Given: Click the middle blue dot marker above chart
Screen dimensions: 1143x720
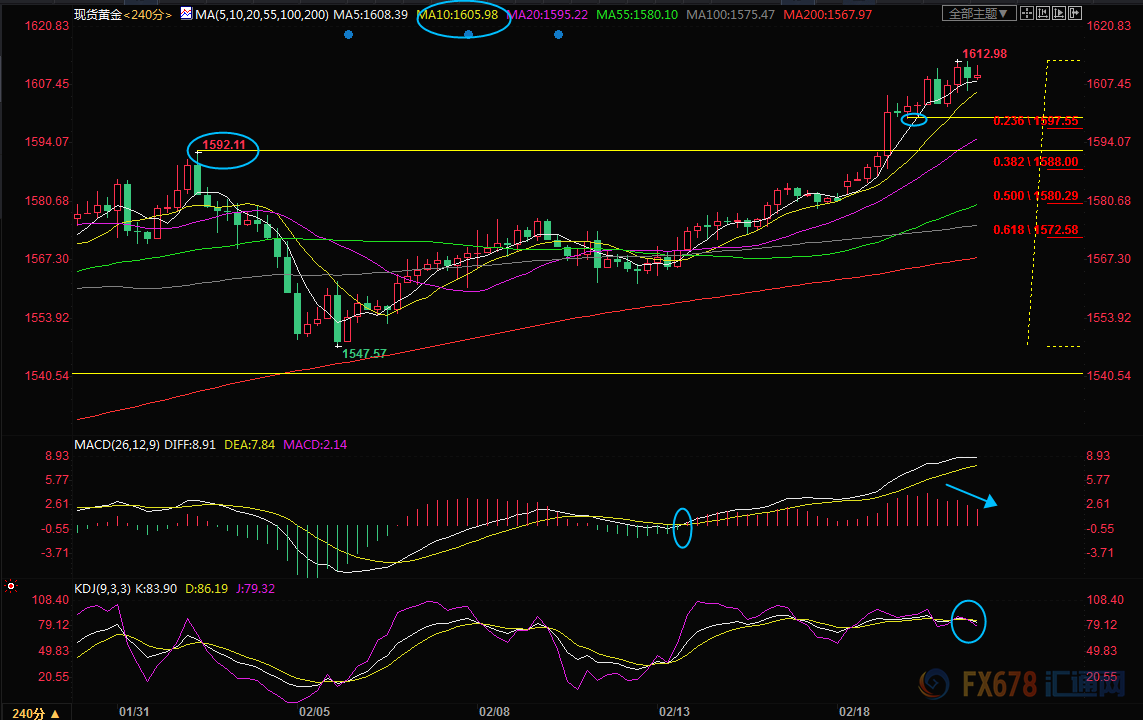Looking at the screenshot, I should [x=468, y=34].
